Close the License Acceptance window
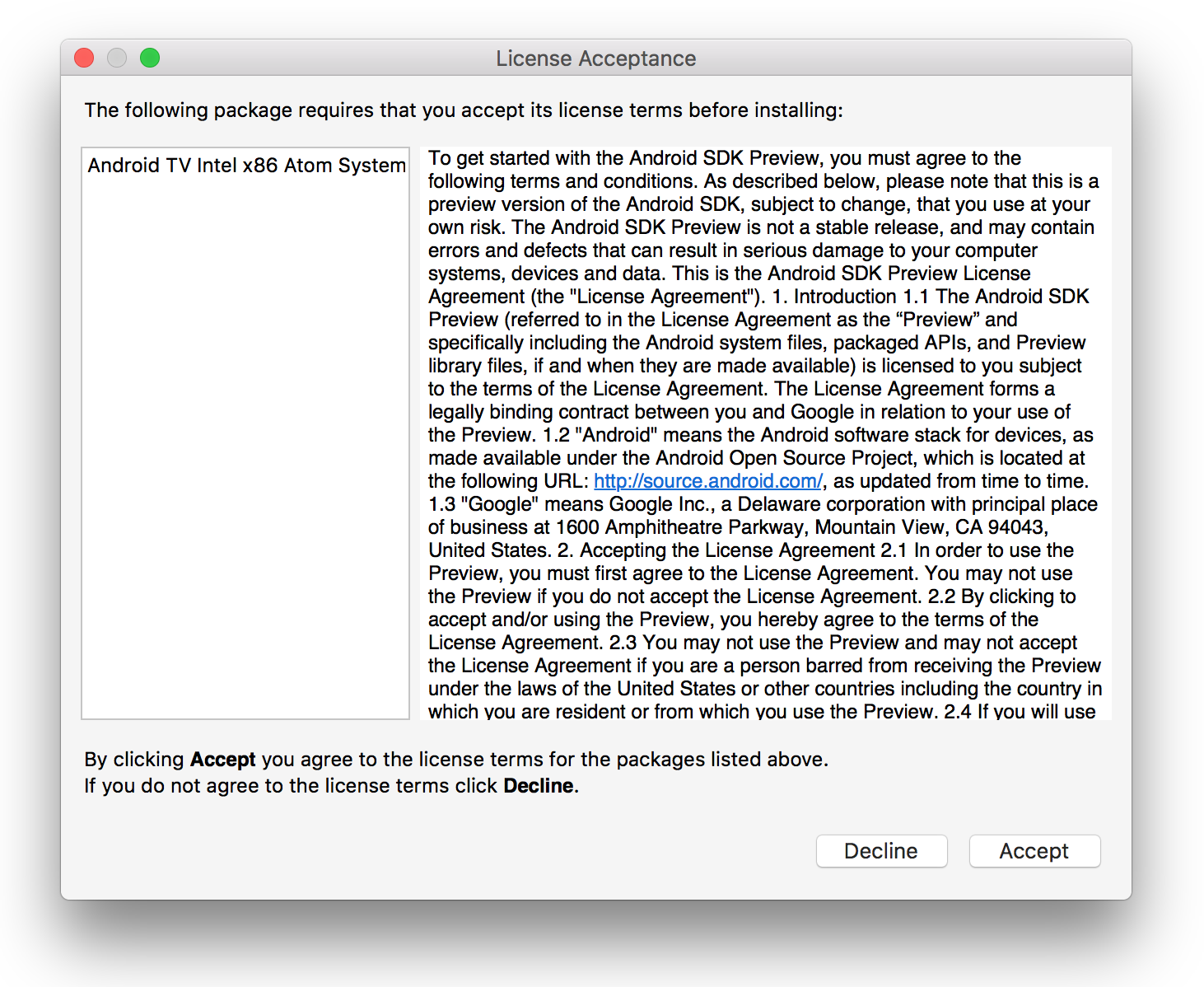 click(x=84, y=58)
